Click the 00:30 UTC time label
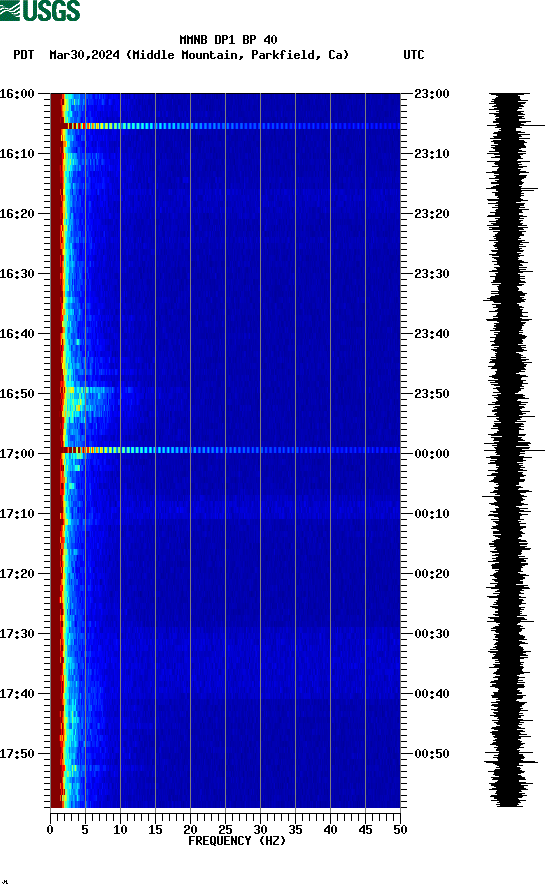The height and width of the screenshot is (893, 552). pyautogui.click(x=432, y=634)
